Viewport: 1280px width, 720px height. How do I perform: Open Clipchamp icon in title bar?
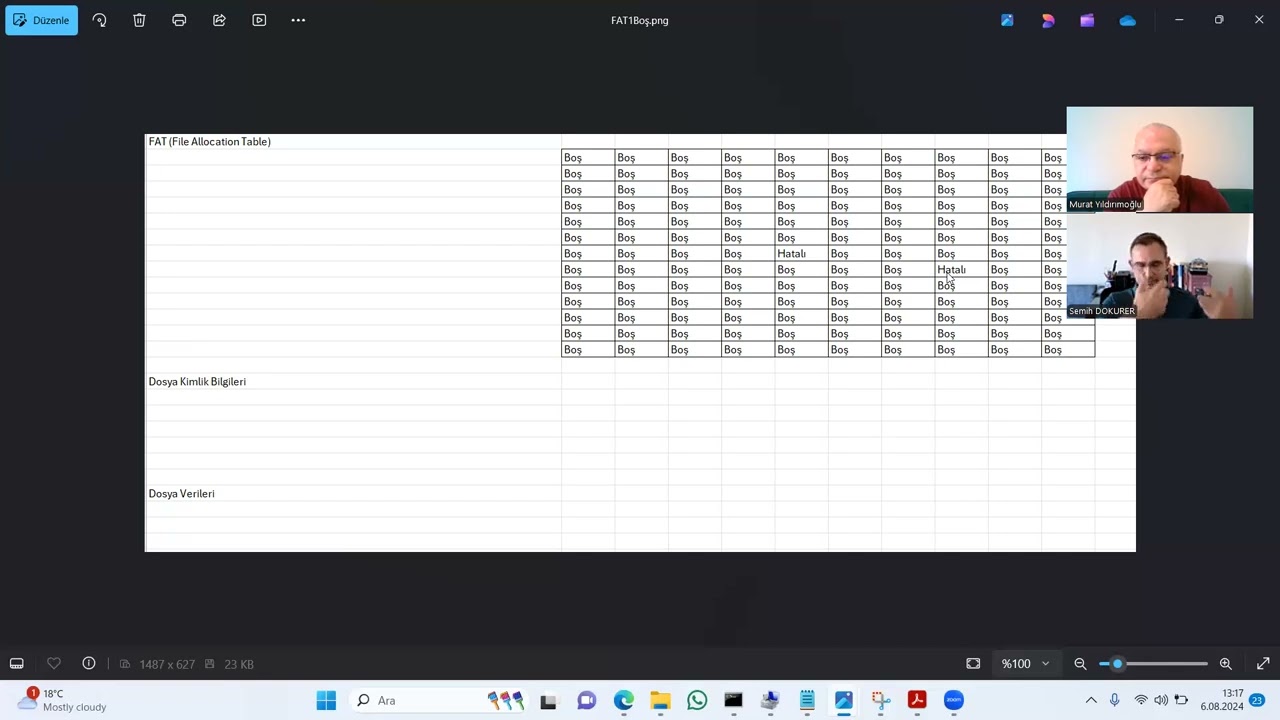click(1087, 20)
